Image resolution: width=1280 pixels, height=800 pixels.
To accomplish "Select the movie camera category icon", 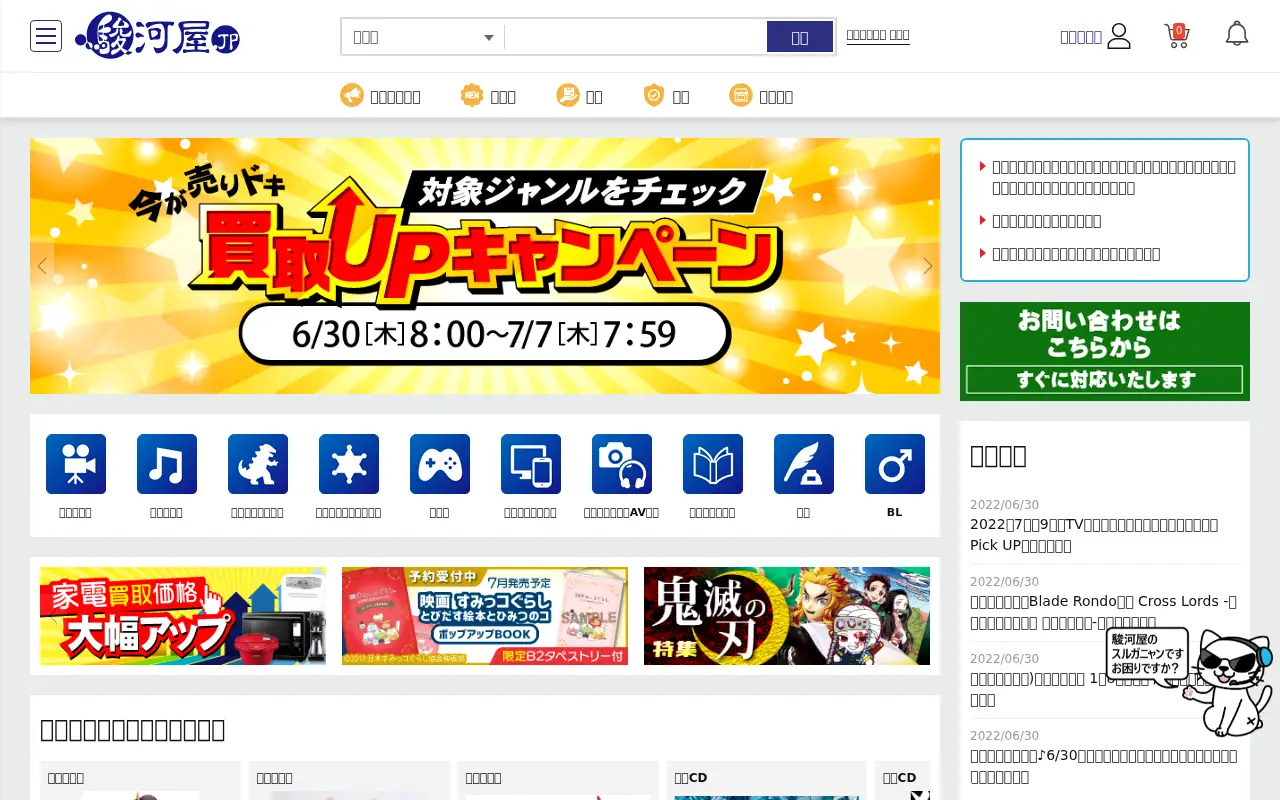I will pos(76,464).
